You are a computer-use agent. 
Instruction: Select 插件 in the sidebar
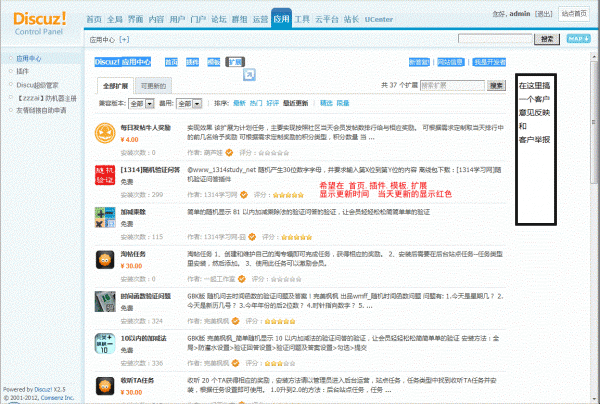(22, 71)
